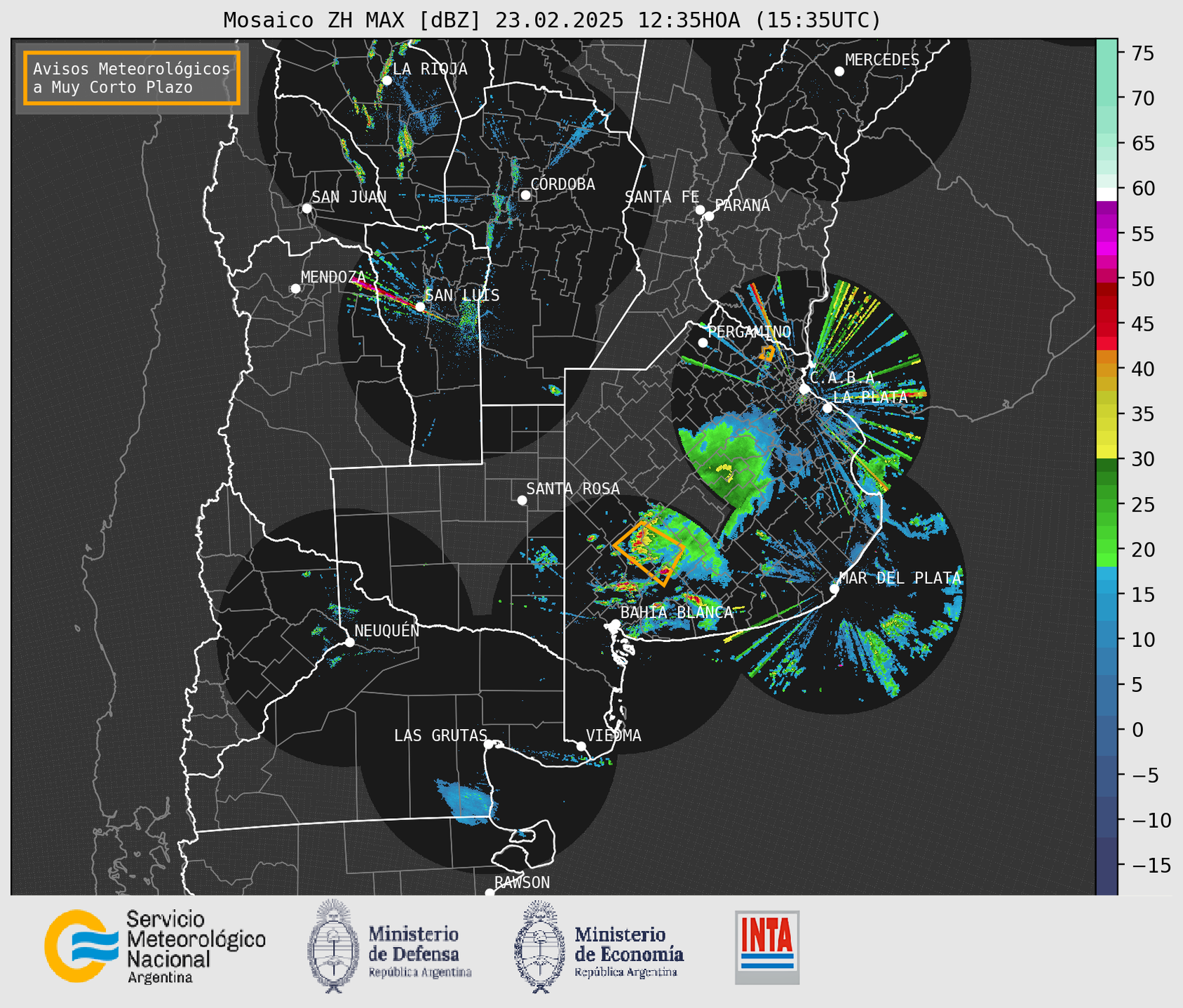Click the CÓRDOBA city marker dot
The image size is (1183, 1008).
click(x=525, y=195)
